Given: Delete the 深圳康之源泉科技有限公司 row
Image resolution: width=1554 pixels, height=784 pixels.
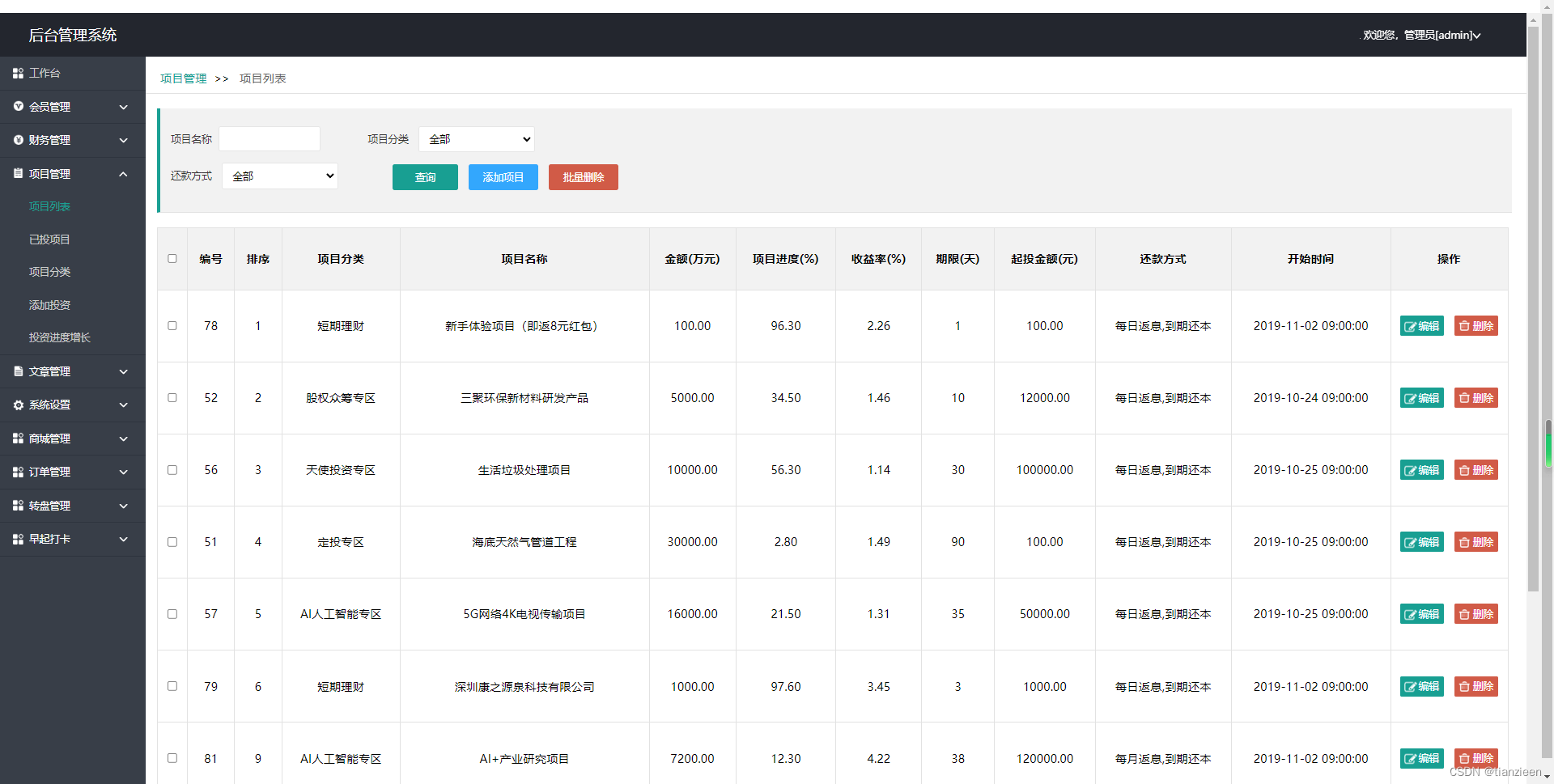Looking at the screenshot, I should [x=1475, y=686].
